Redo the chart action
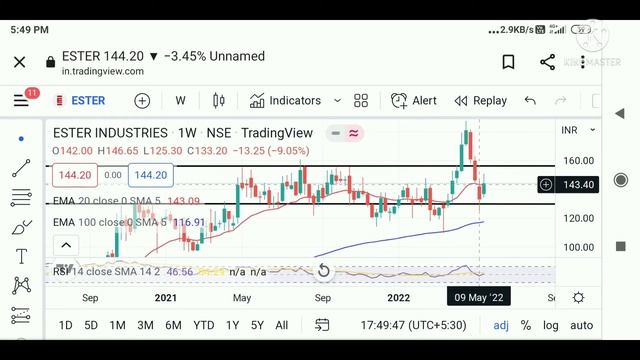 click(x=561, y=100)
